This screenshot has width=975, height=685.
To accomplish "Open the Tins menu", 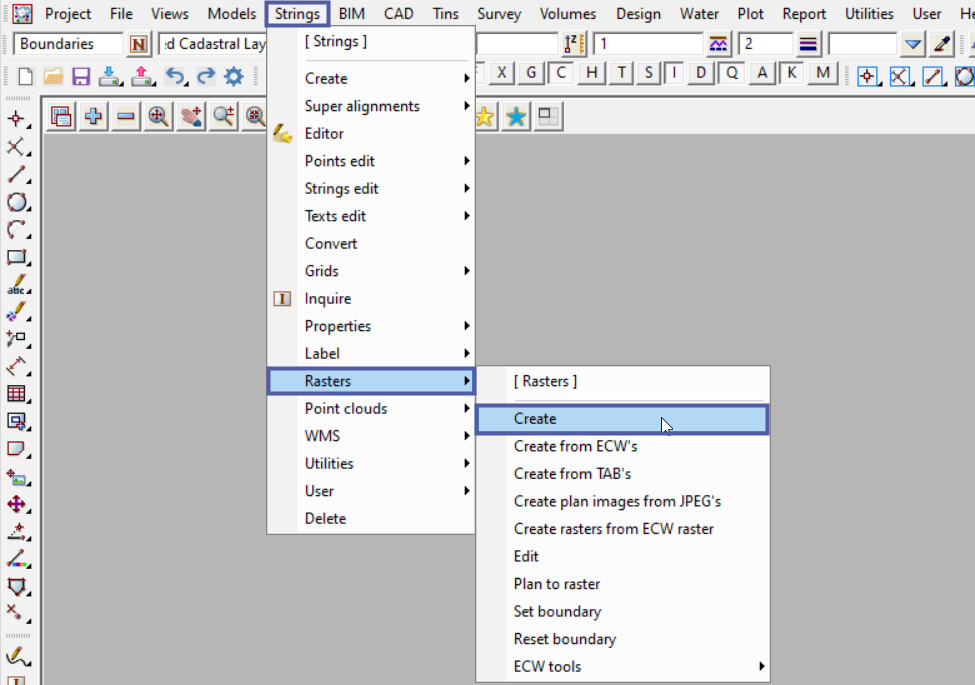I will (445, 14).
